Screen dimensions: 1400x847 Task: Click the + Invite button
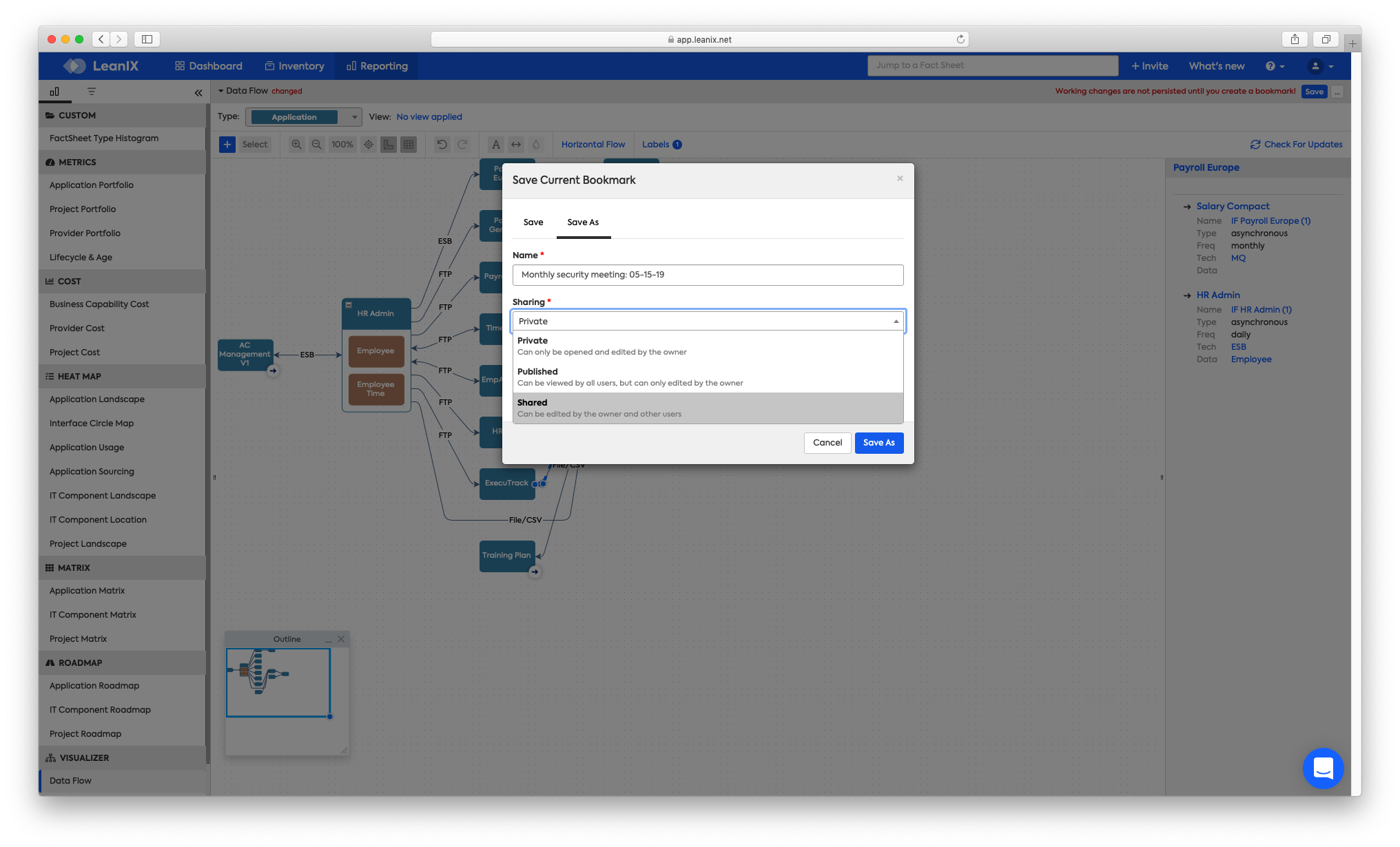(1149, 66)
